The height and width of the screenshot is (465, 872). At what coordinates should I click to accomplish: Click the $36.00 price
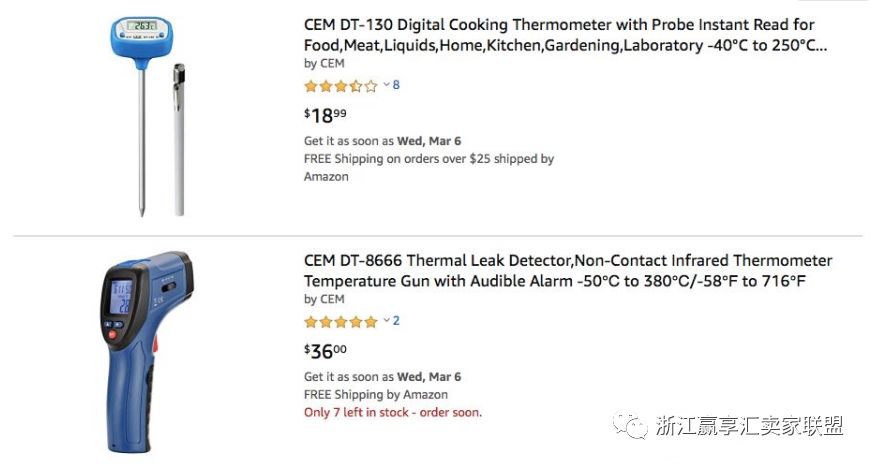click(x=325, y=351)
